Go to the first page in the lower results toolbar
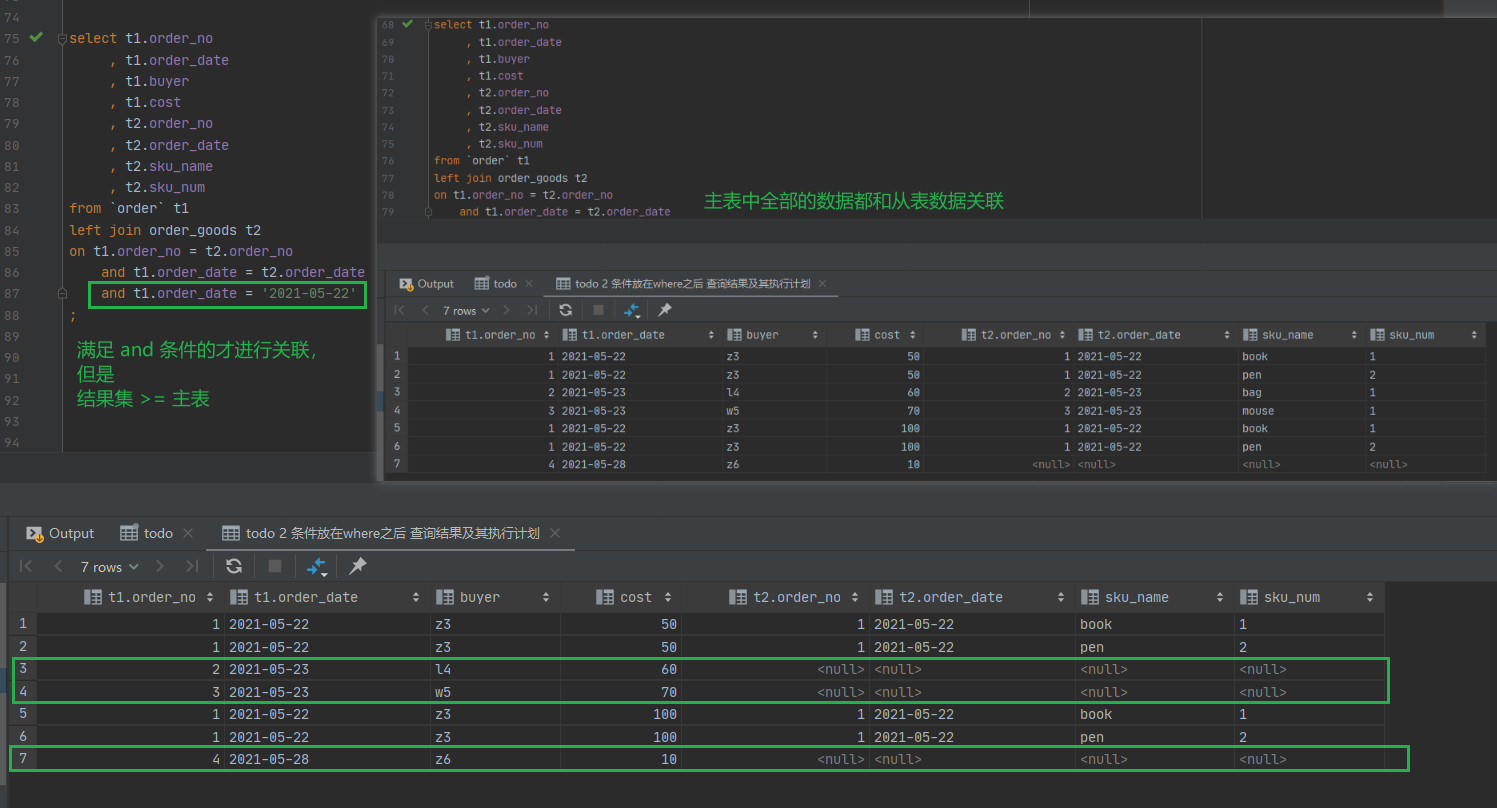The image size is (1497, 808). [27, 566]
